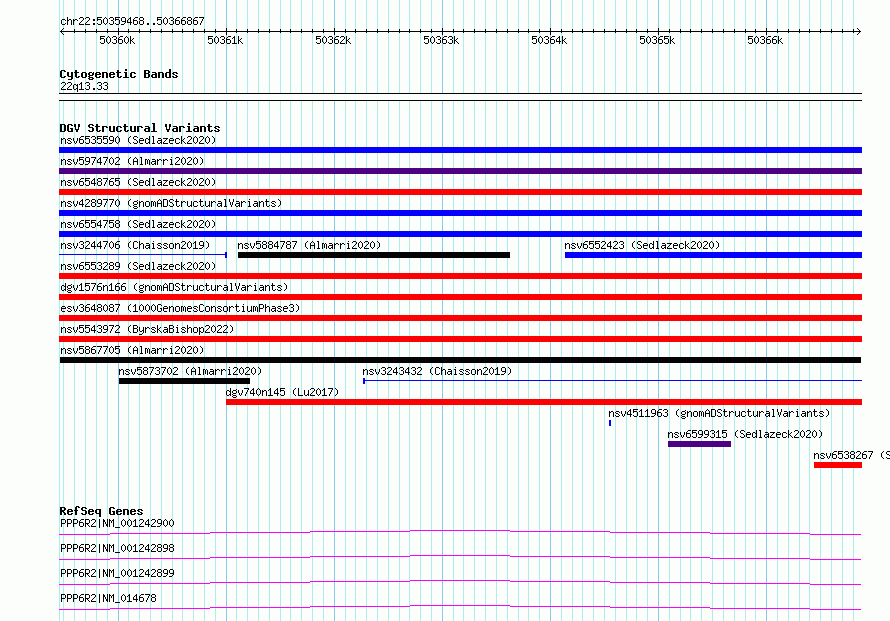Click the magenta line of PPP6R2|NM_001242900
Image resolution: width=890 pixels, height=621 pixels.
[460, 532]
